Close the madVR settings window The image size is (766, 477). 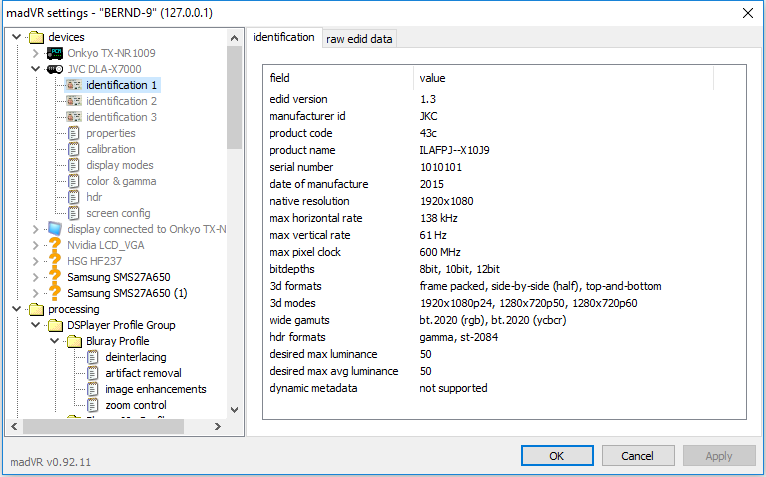(x=748, y=13)
